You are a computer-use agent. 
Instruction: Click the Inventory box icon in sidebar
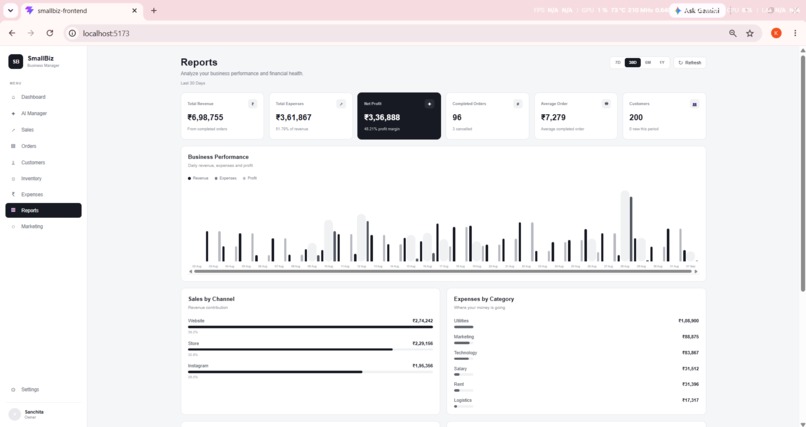[x=13, y=179]
